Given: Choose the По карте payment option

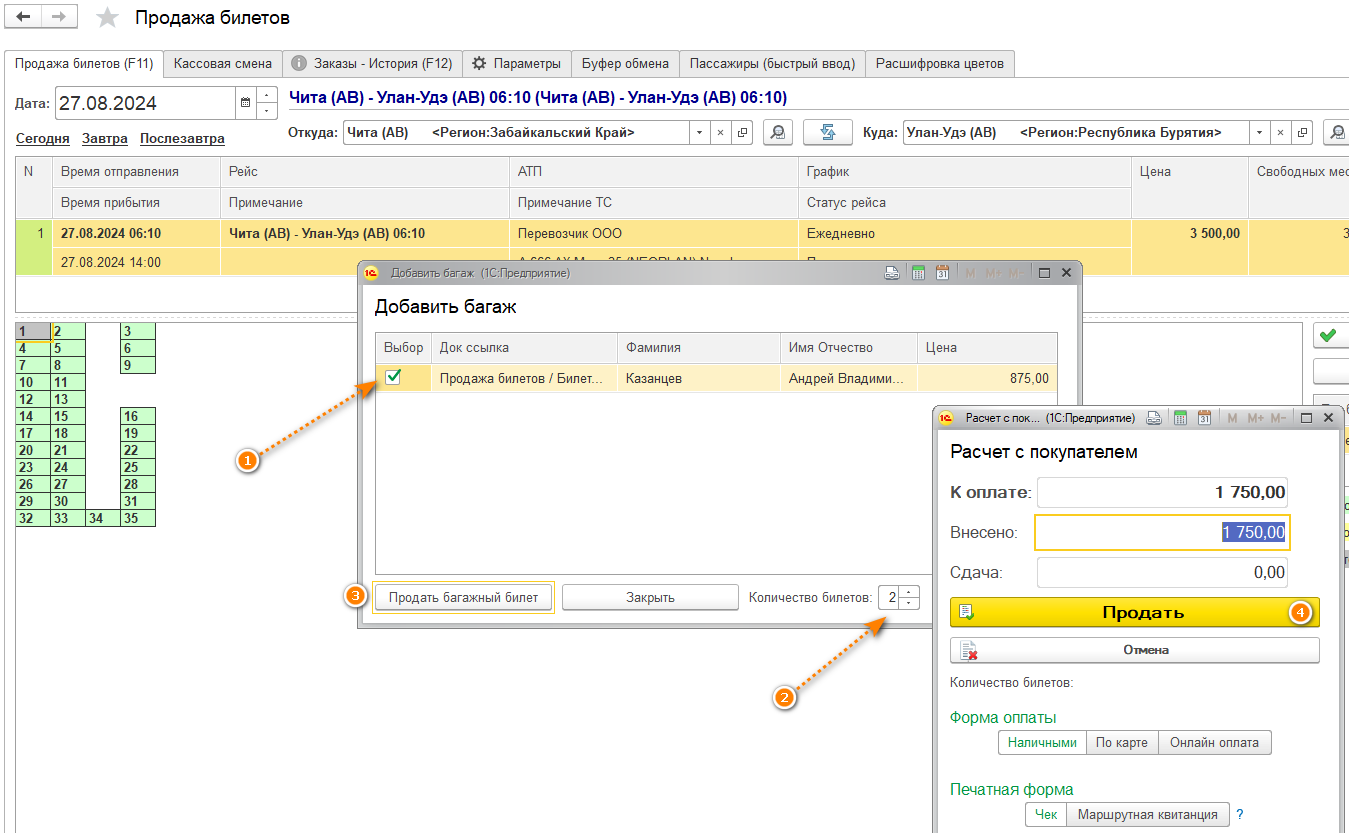Looking at the screenshot, I should (x=1121, y=743).
